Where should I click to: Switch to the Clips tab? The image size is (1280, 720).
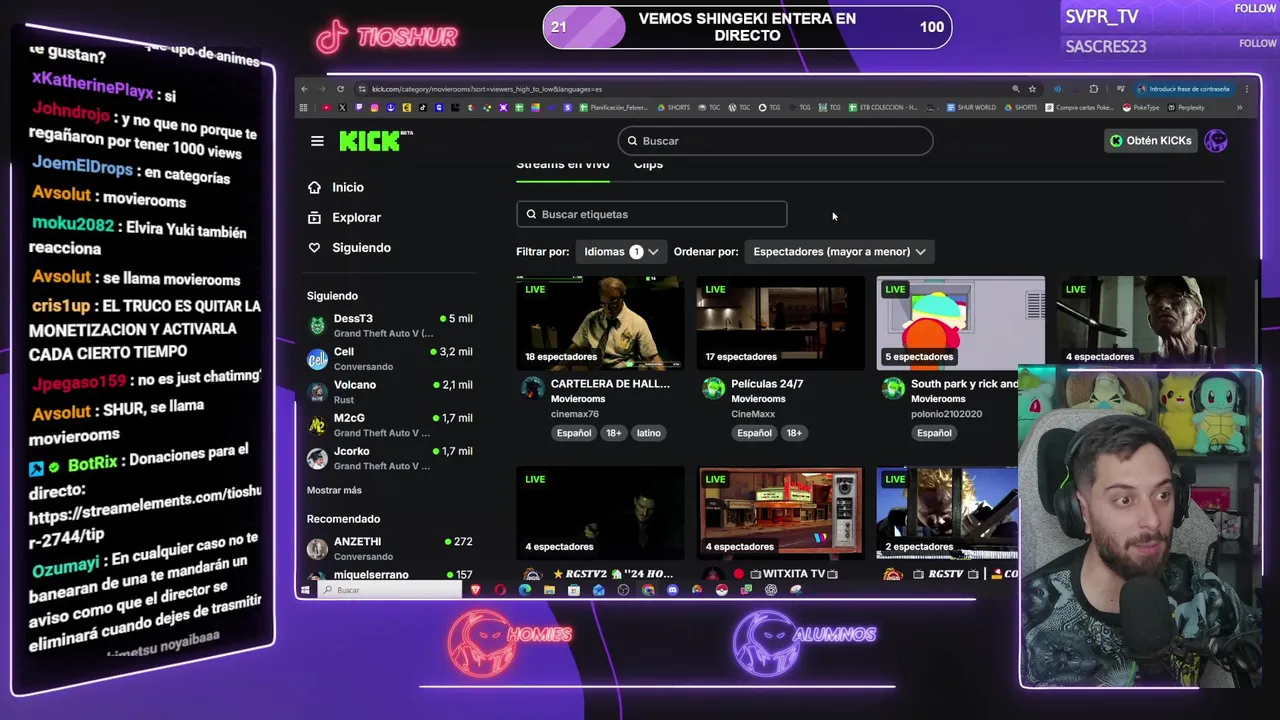[648, 165]
